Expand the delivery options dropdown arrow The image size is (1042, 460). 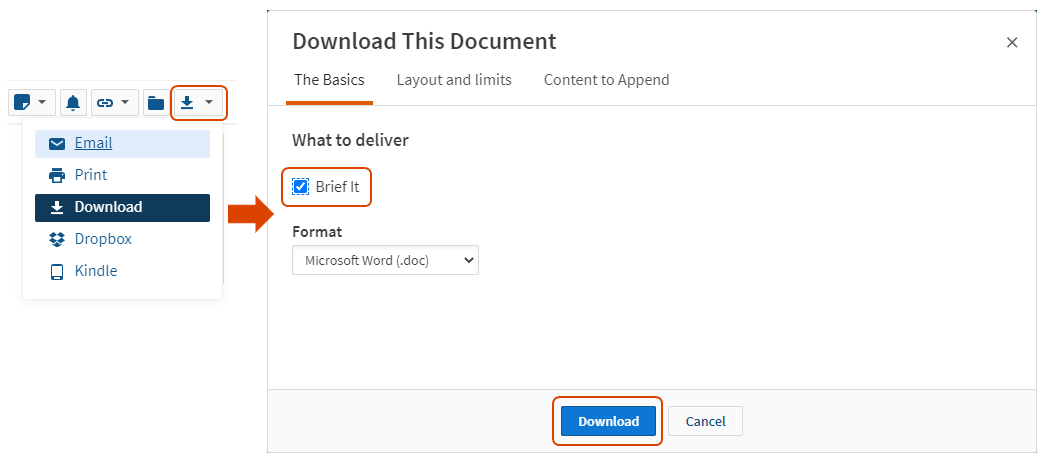pos(209,102)
